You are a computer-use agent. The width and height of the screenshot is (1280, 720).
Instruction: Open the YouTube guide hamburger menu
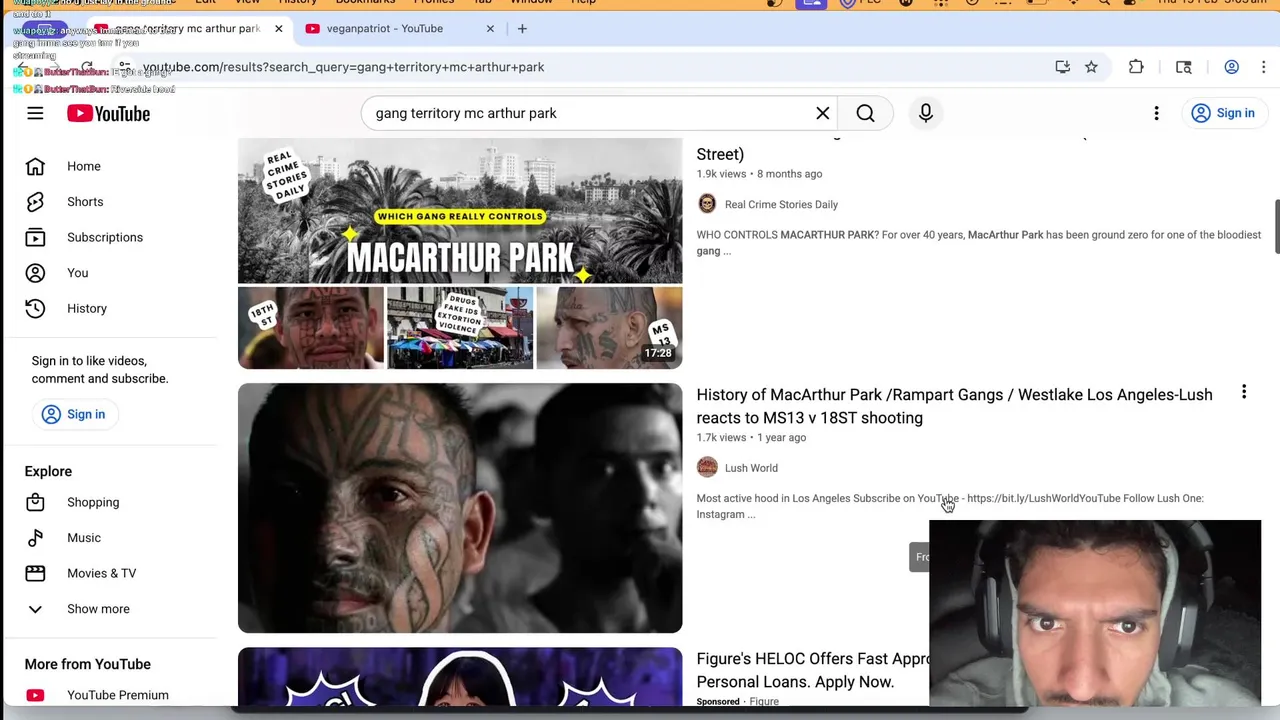coord(35,113)
